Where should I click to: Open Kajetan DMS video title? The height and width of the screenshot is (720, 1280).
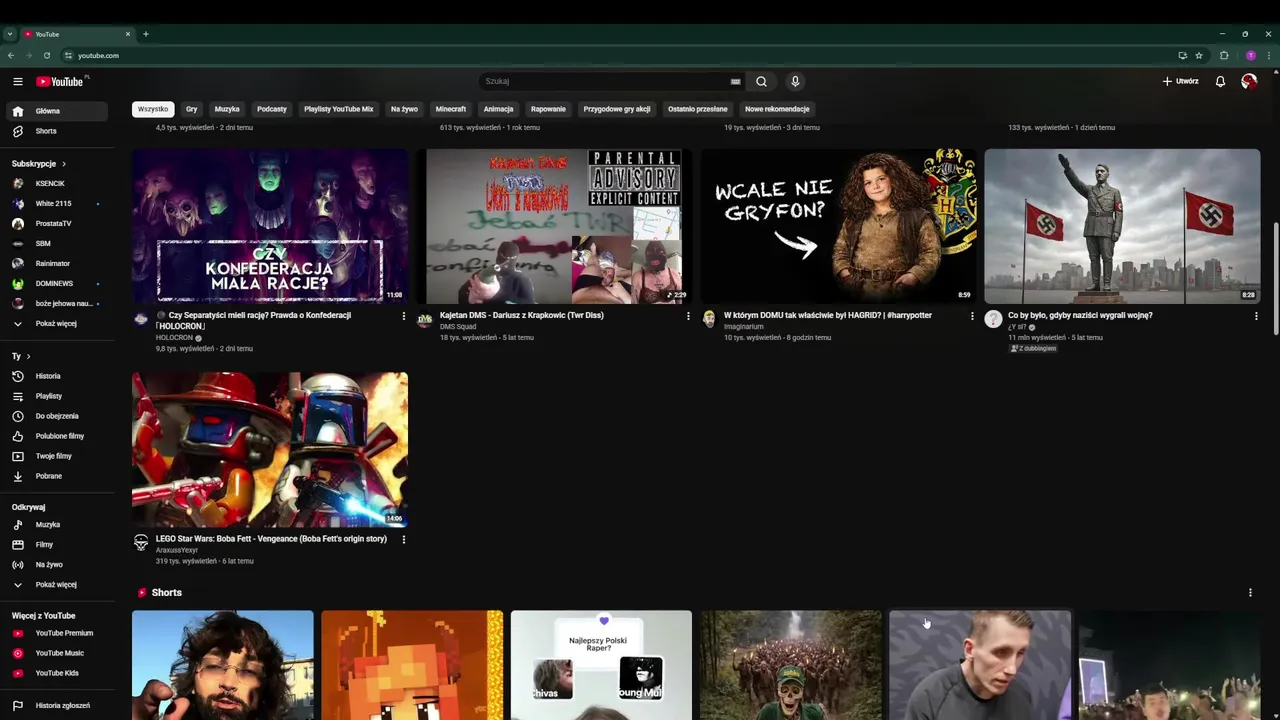click(522, 315)
